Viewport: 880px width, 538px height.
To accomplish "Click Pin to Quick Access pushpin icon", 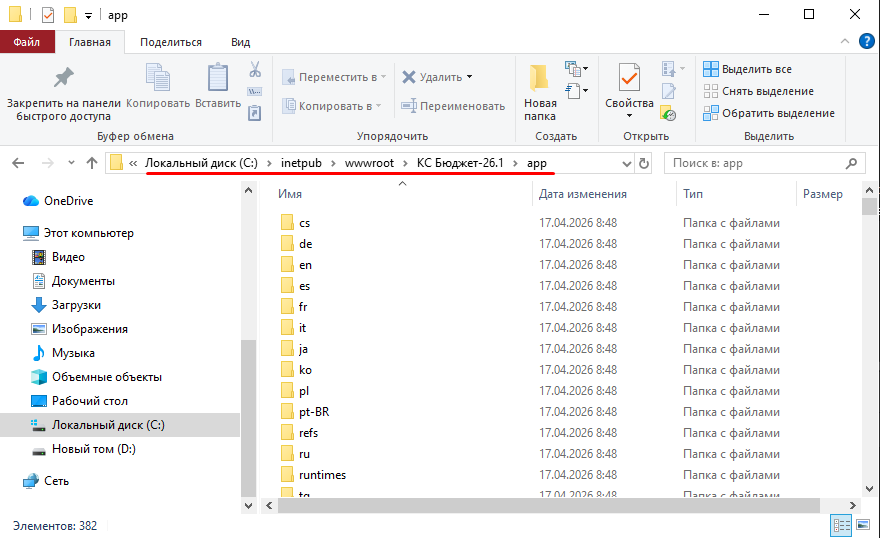I will tap(63, 77).
